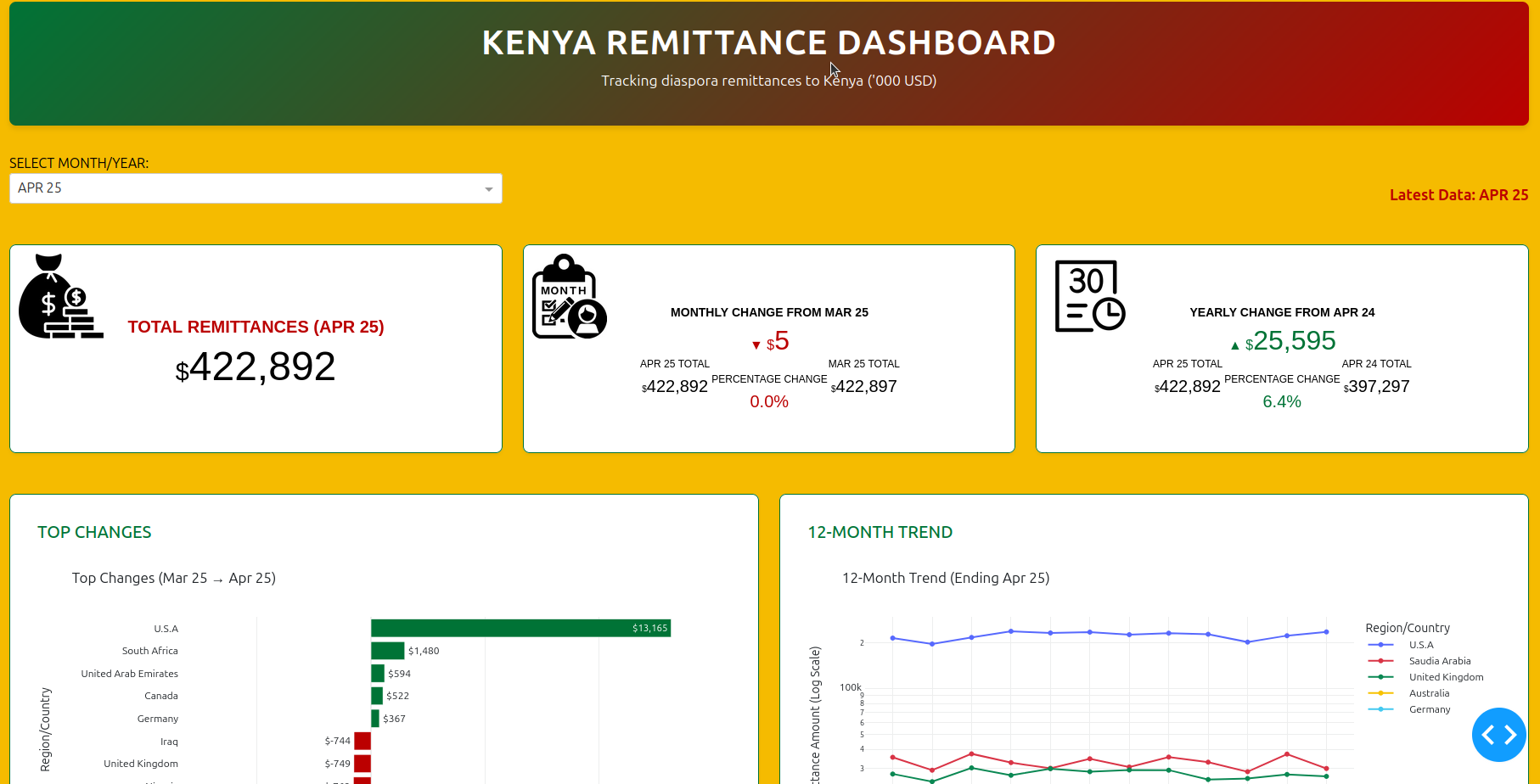Click the 'SELECT MONTH/YEAR:' label
This screenshot has width=1540, height=784.
pos(79,163)
